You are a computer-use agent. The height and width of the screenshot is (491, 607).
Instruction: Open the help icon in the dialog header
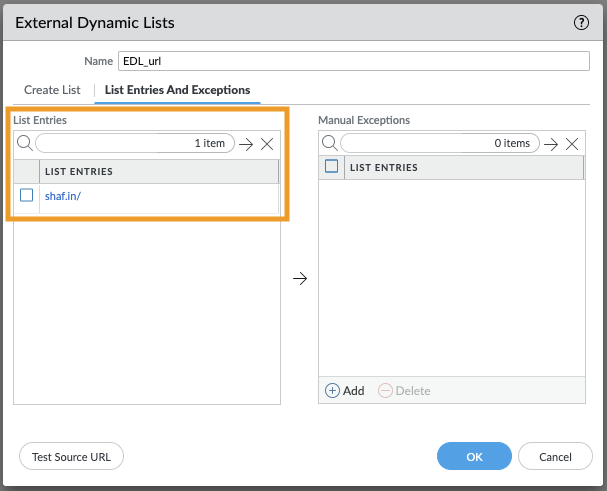(581, 22)
